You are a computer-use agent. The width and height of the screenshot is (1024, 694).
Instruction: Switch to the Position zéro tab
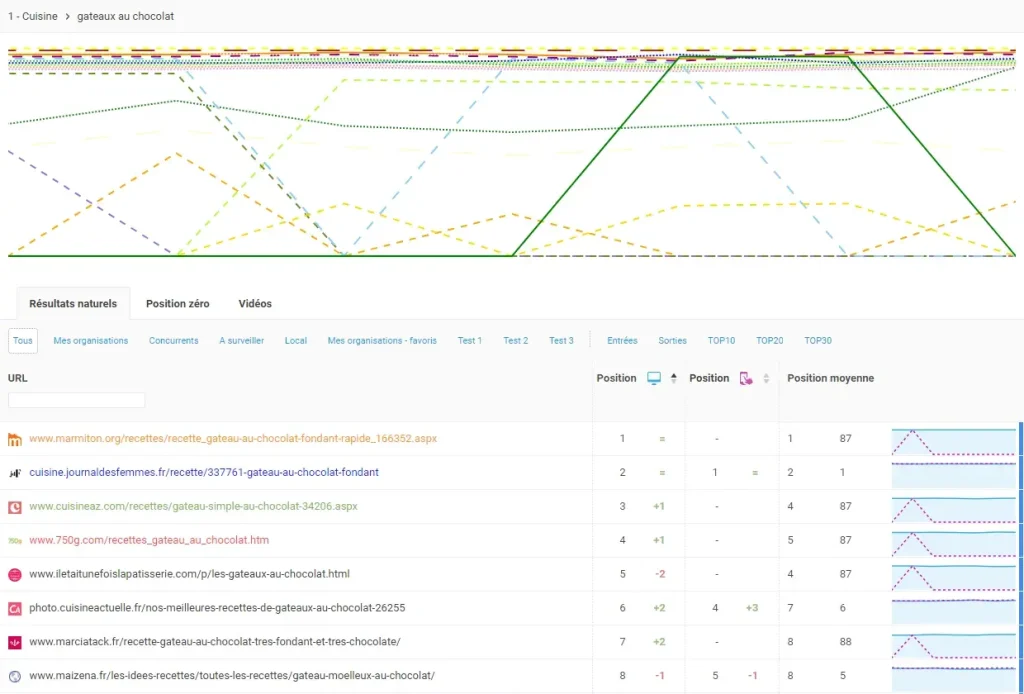pyautogui.click(x=178, y=304)
